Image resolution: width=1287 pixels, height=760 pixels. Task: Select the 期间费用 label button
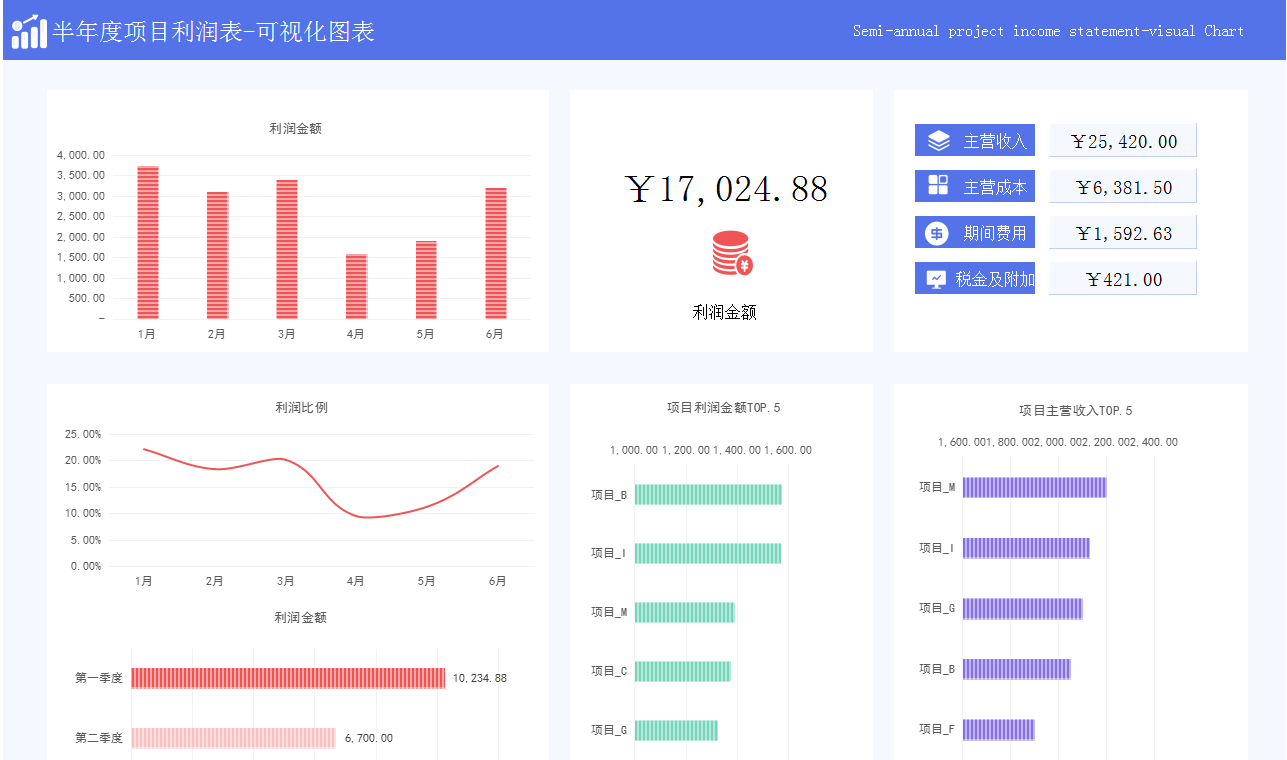(975, 233)
